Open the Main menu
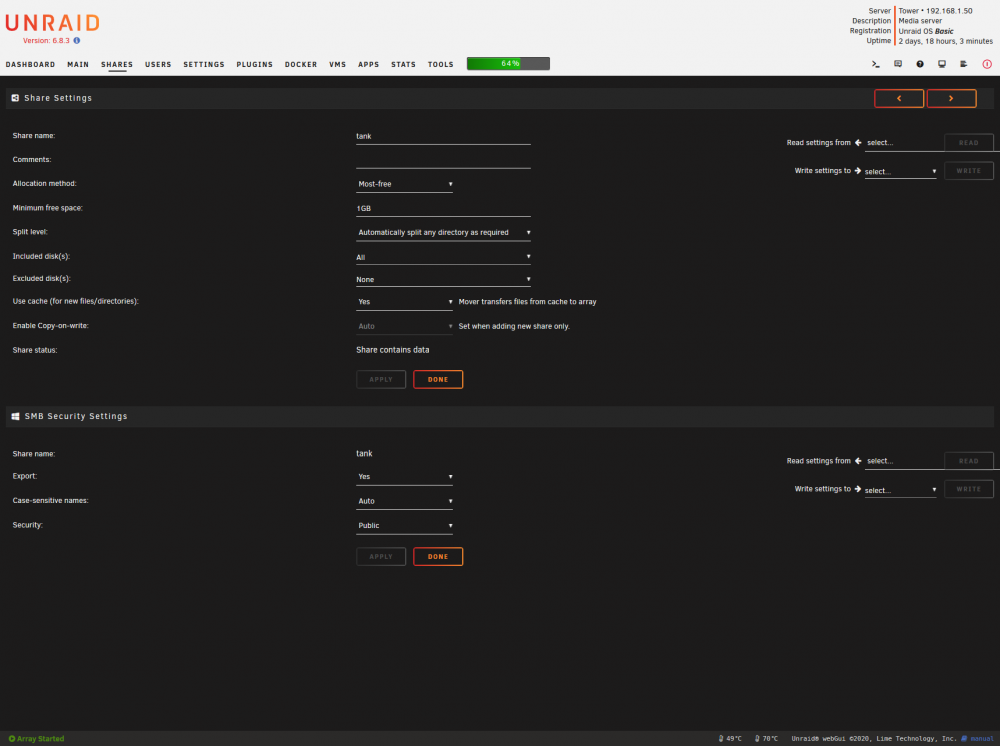 coord(78,64)
